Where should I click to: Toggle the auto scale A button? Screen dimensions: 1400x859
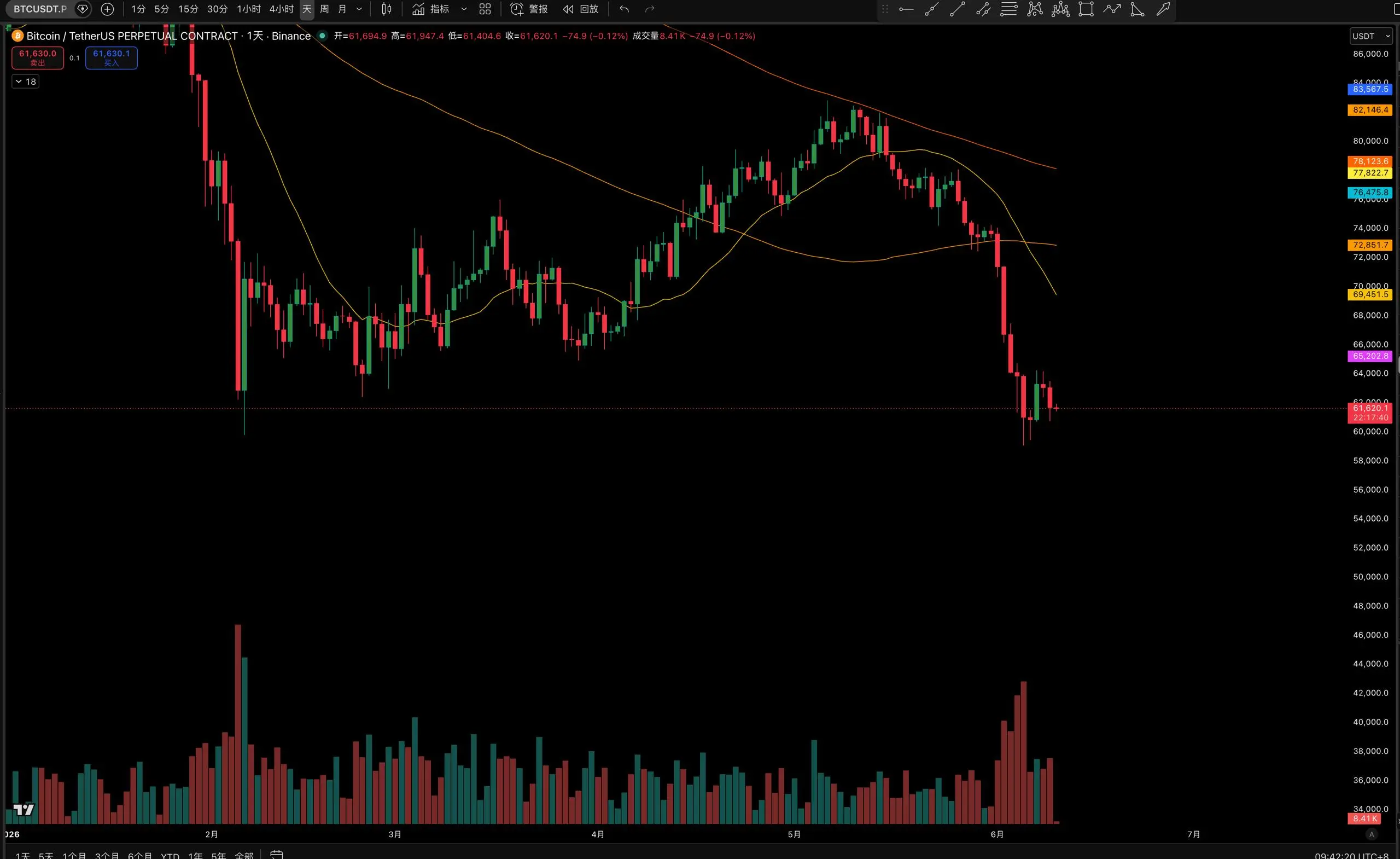(1371, 834)
